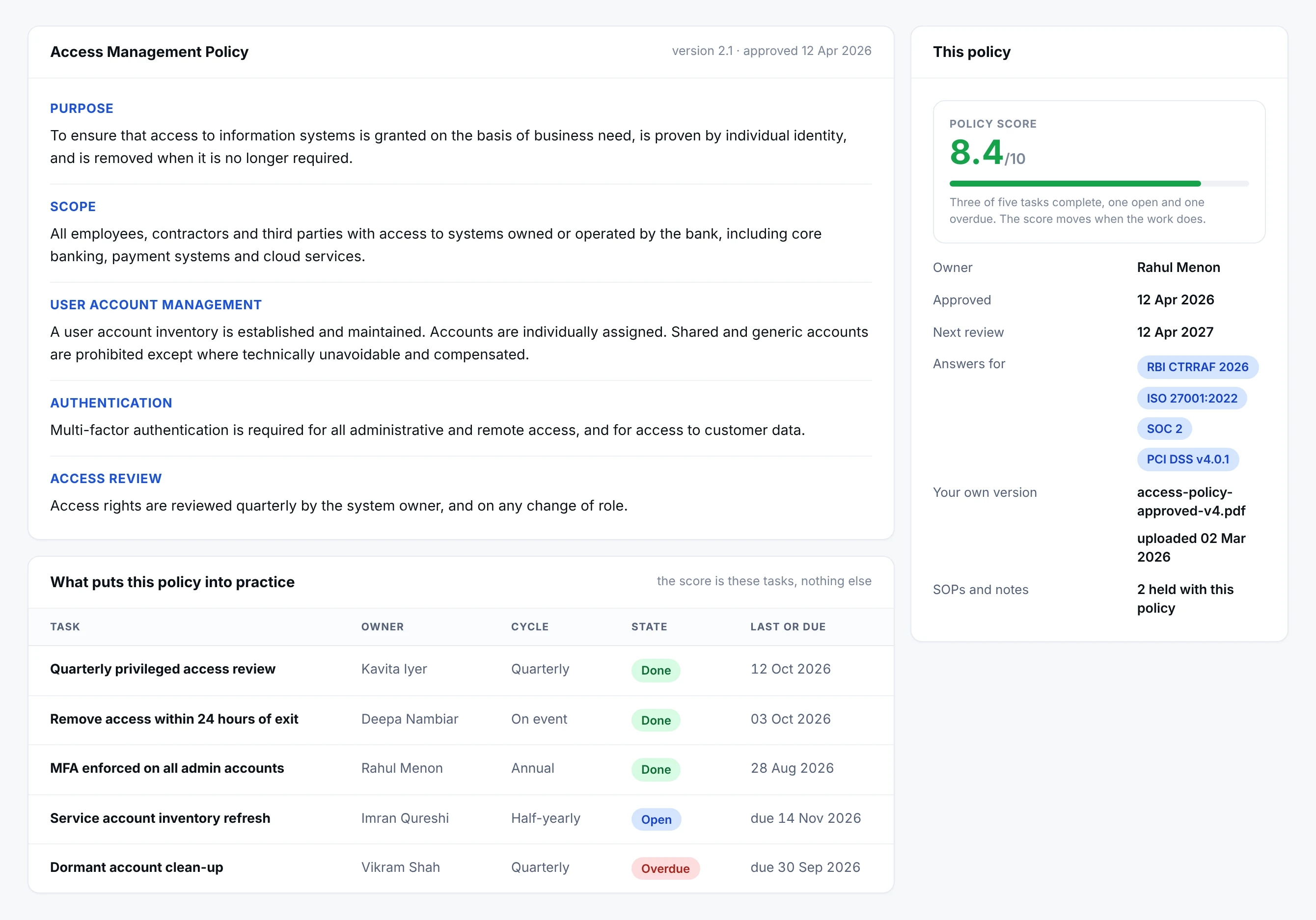Click the Open status badge for Service account
Image resolution: width=1316 pixels, height=920 pixels.
(656, 819)
